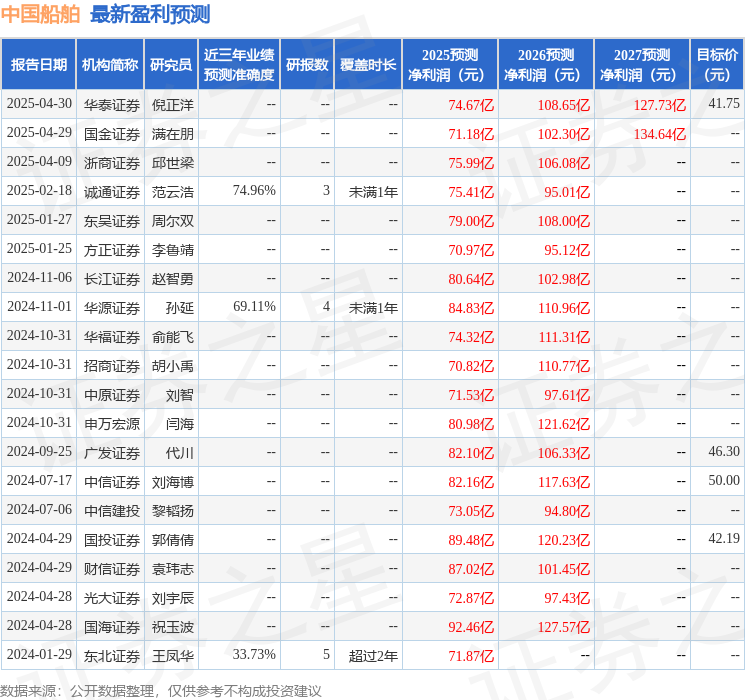Select the value 80.64亿
This screenshot has height=700, width=745.
tap(471, 279)
